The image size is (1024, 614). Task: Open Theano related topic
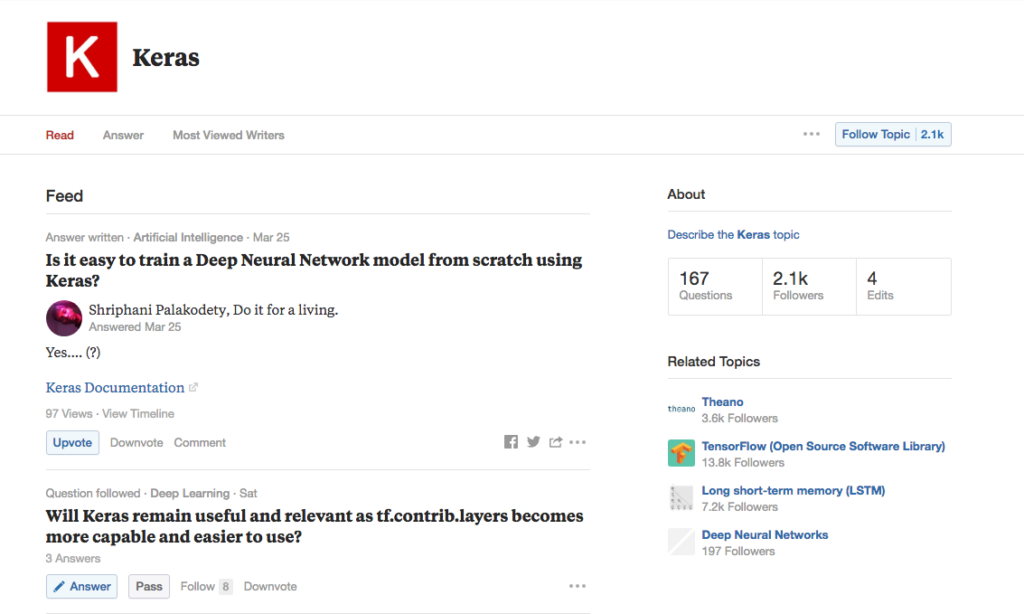click(722, 402)
